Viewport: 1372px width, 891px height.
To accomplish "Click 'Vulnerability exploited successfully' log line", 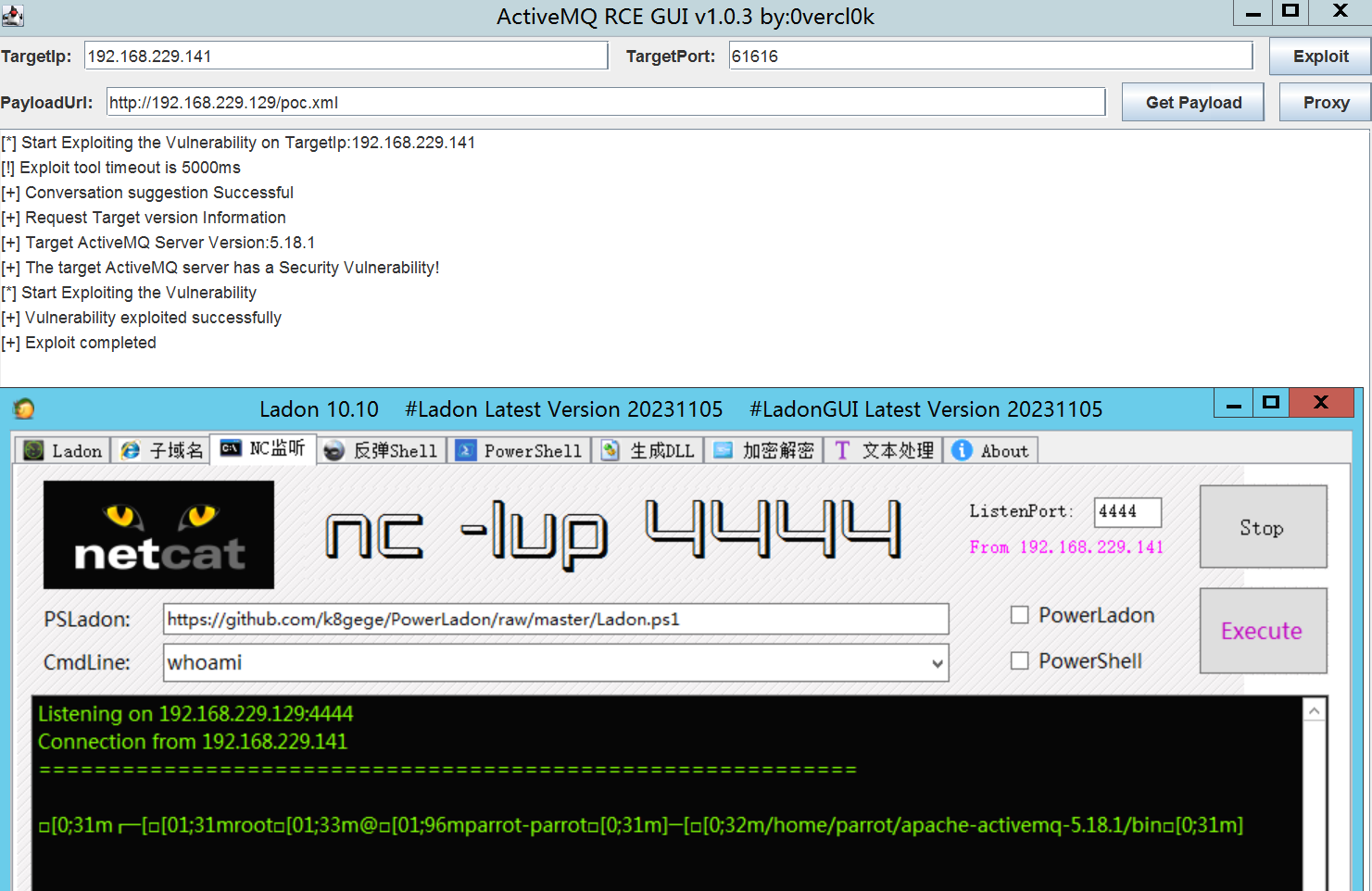I will point(141,318).
